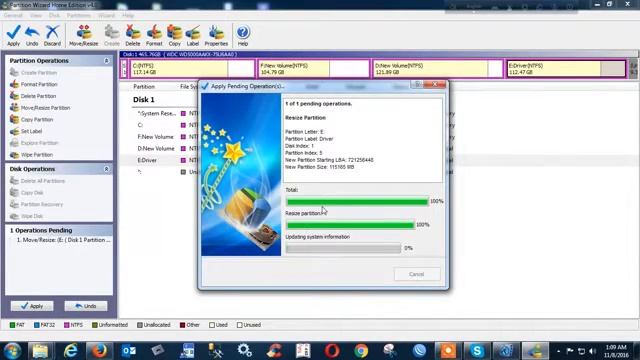Open Skype from the taskbar
640x360 pixels.
477,351
